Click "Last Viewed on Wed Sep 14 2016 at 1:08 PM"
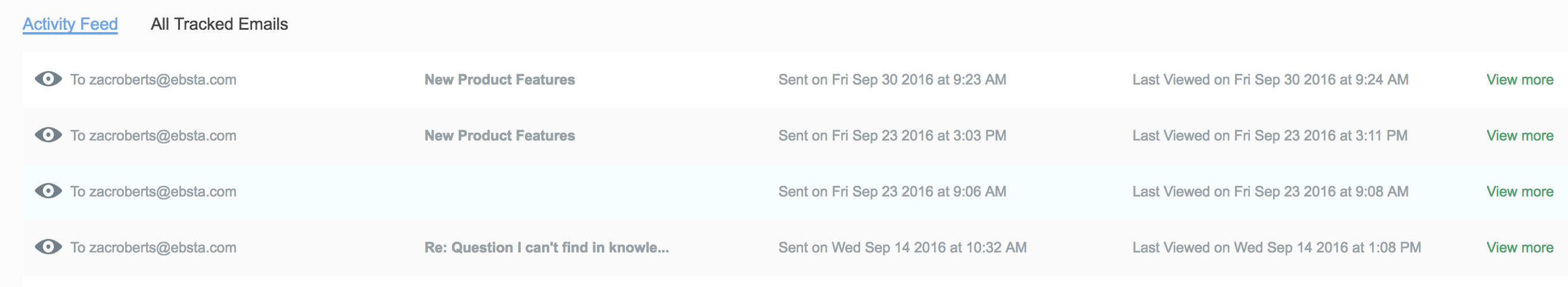The image size is (1568, 287). click(x=1277, y=248)
